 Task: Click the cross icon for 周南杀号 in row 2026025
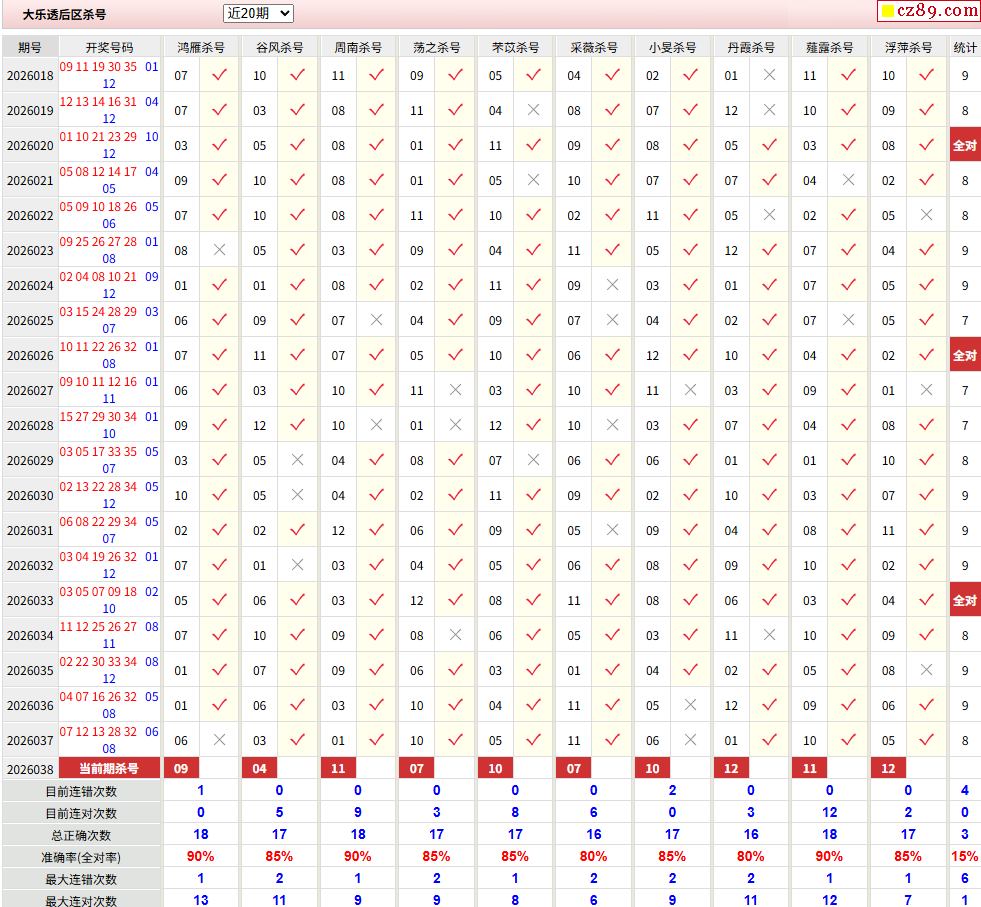376,320
